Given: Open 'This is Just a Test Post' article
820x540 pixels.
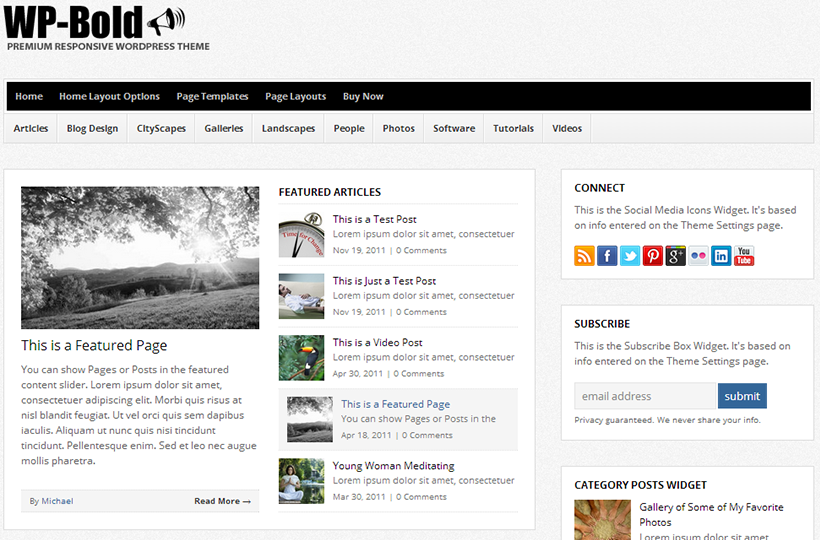Looking at the screenshot, I should [384, 281].
